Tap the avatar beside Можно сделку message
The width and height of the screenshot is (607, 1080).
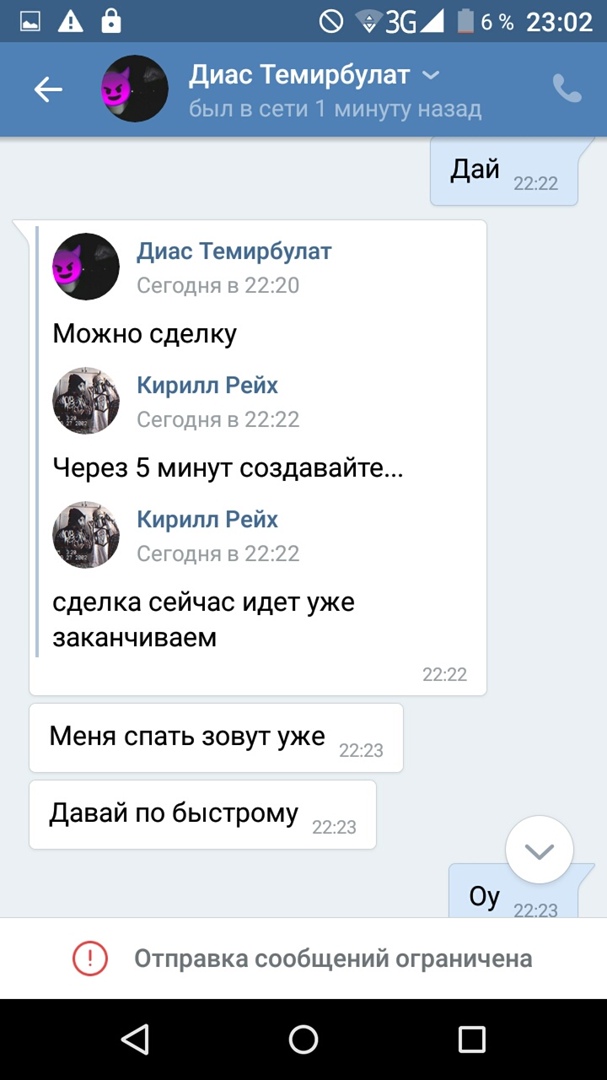coord(86,267)
